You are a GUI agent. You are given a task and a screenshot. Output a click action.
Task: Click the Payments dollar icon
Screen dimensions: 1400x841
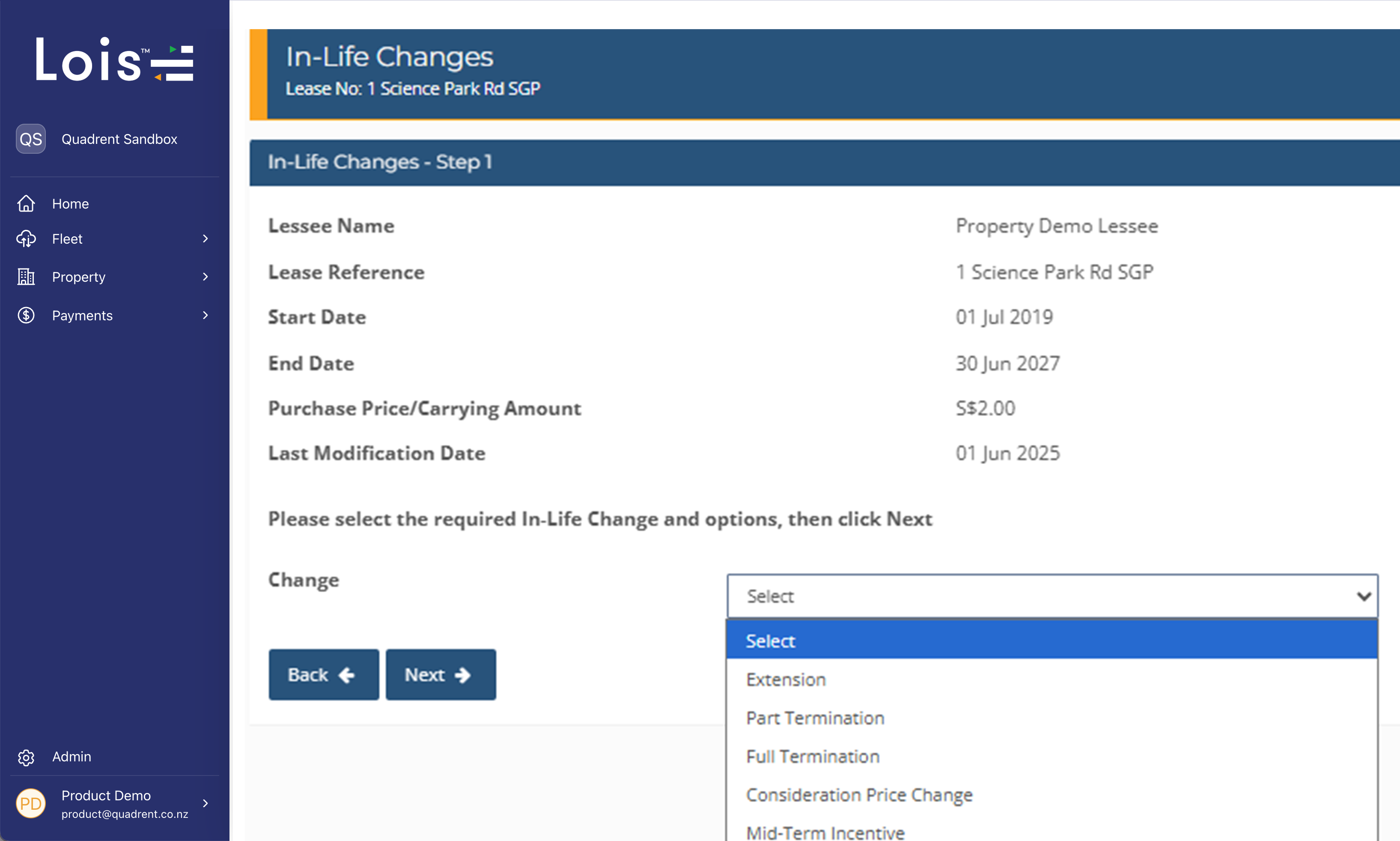click(x=26, y=315)
